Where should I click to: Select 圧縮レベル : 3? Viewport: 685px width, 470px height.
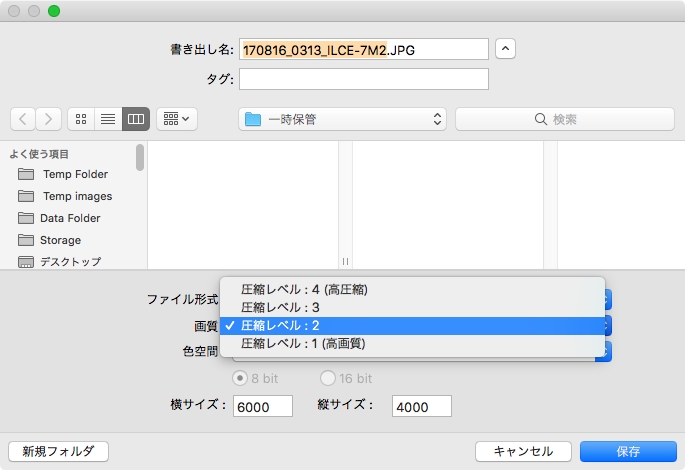click(412, 308)
